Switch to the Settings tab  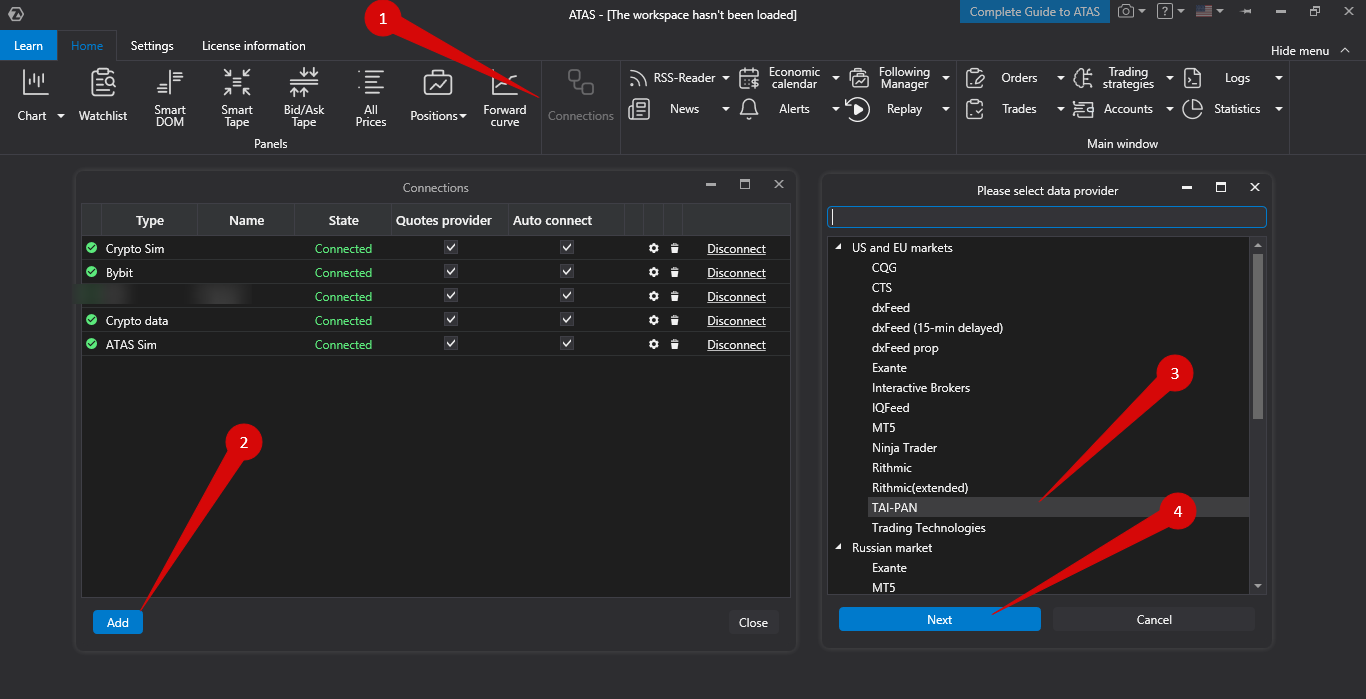tap(152, 46)
